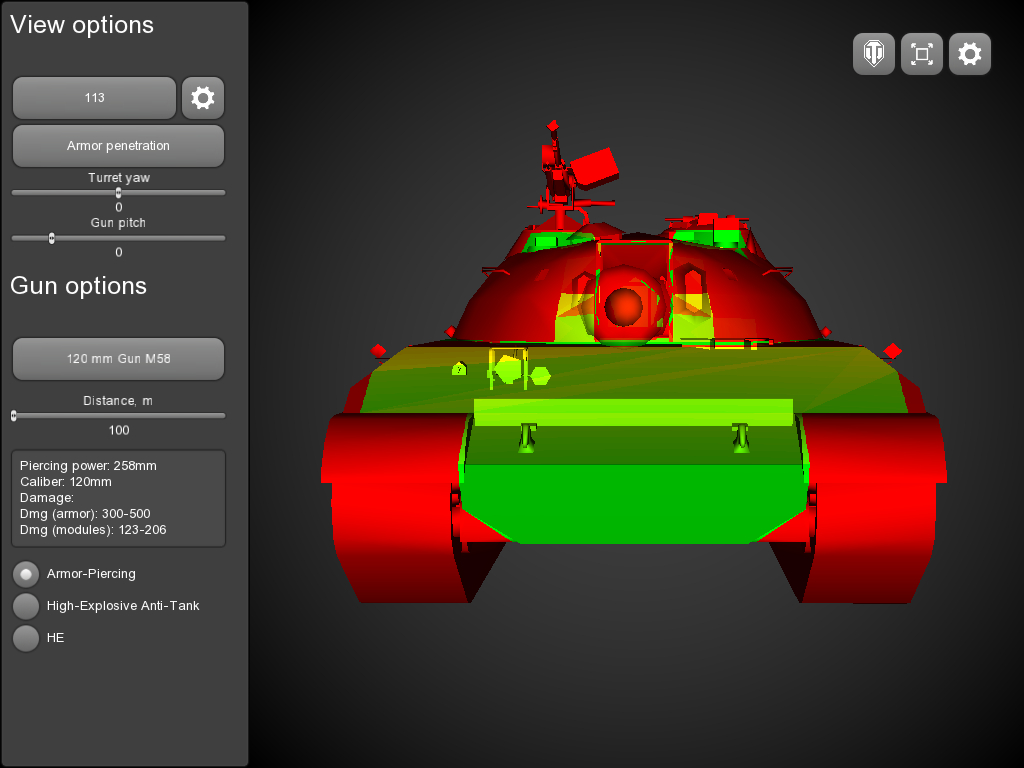Click the View options heading
The image size is (1024, 768).
[82, 25]
